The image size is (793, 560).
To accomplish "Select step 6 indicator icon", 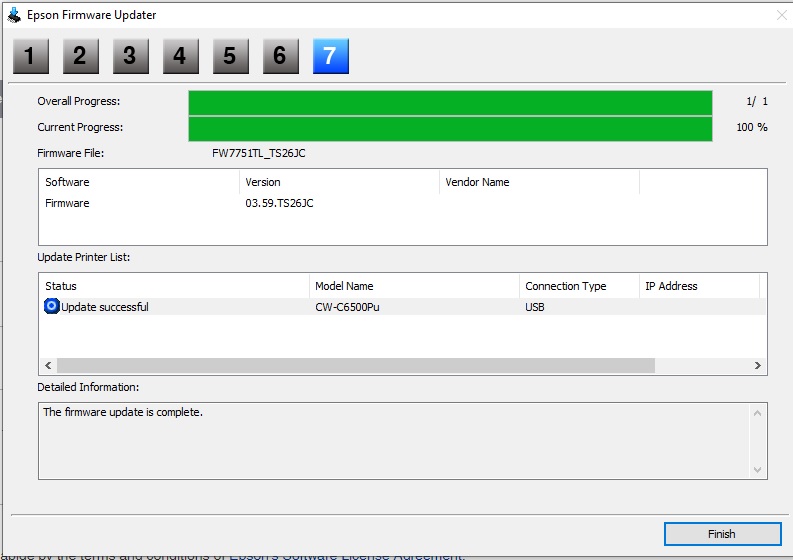I will pos(281,56).
